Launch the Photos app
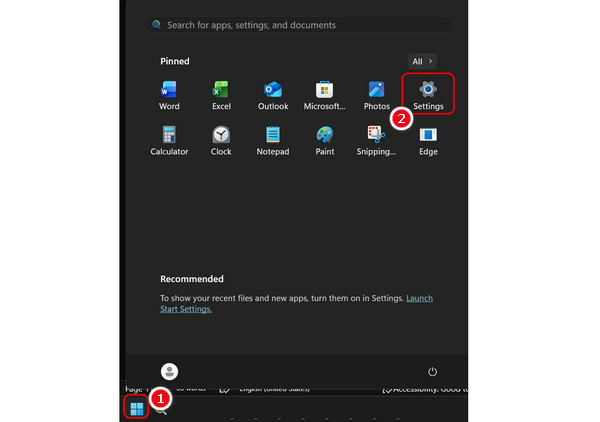This screenshot has width=600, height=422. tap(377, 95)
